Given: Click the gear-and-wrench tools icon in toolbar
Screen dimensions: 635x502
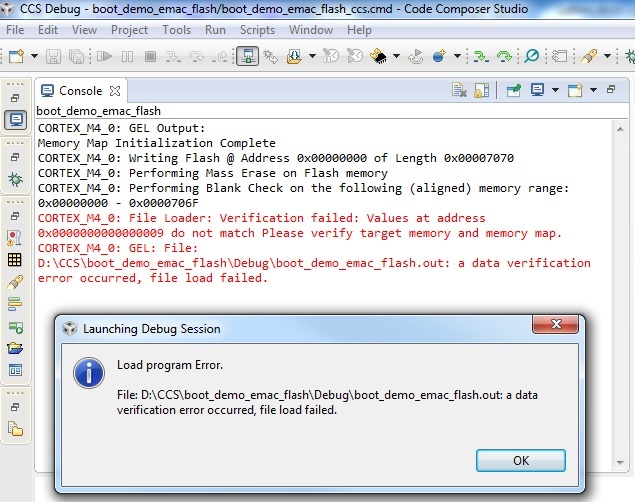Looking at the screenshot, I should pyautogui.click(x=271, y=56).
